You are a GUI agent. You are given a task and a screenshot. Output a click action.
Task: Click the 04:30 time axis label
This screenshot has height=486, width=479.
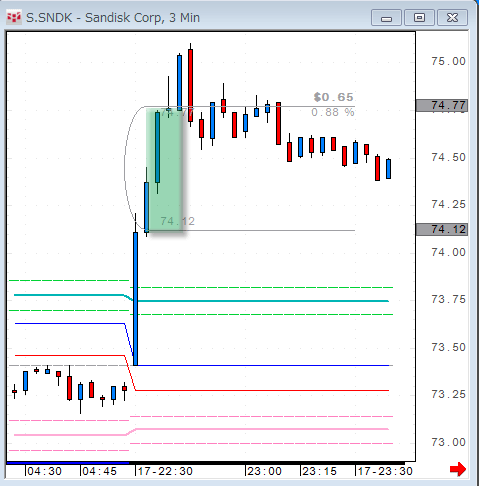44,471
